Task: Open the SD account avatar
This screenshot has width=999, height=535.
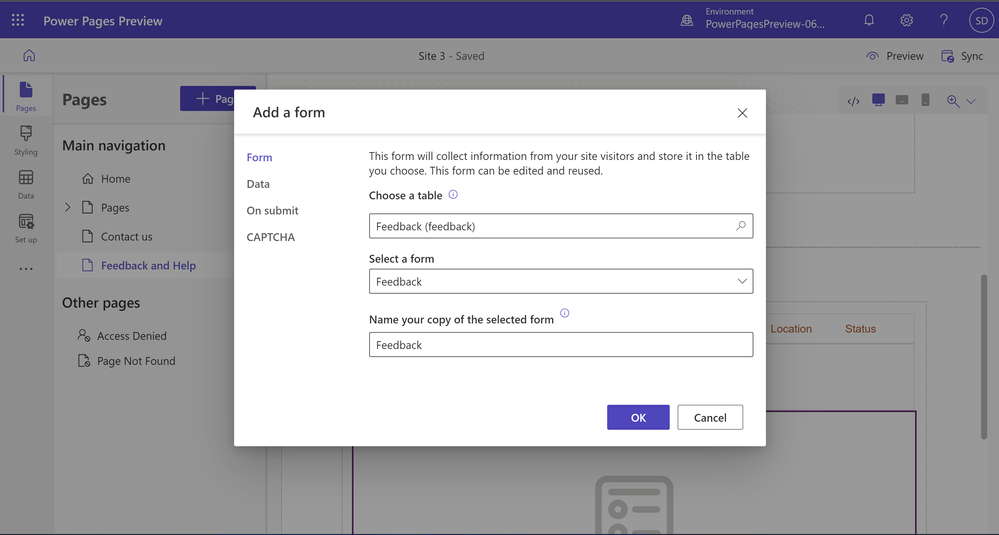Action: tap(981, 20)
